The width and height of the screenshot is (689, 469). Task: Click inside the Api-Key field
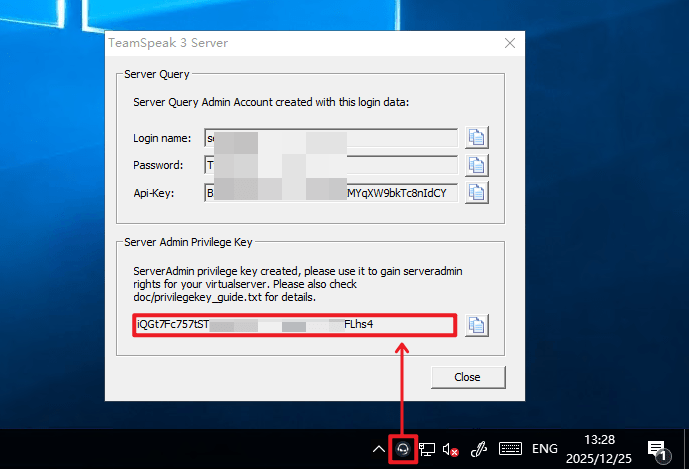pos(331,193)
